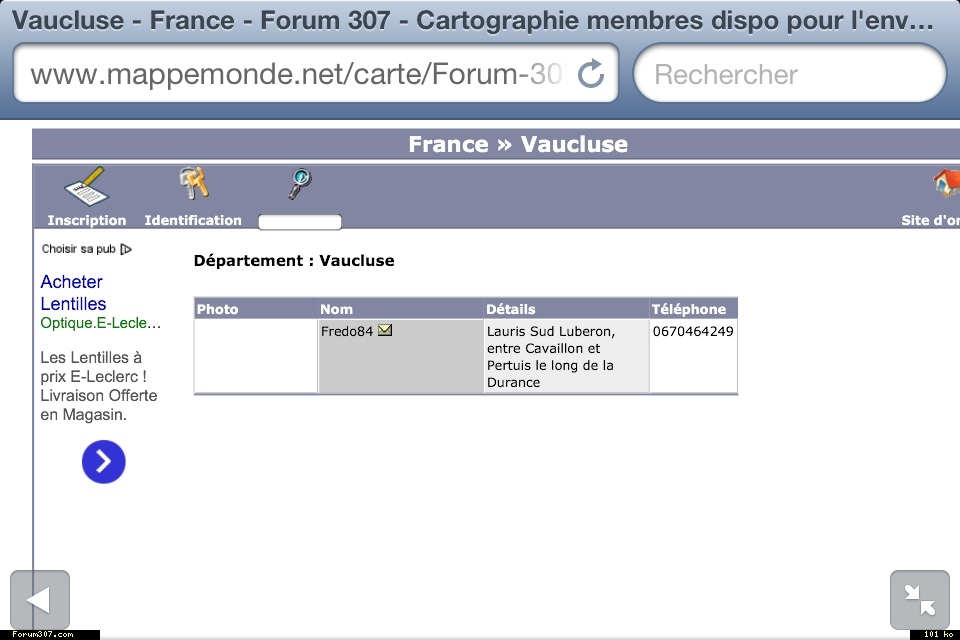Image resolution: width=960 pixels, height=640 pixels.
Task: Click the France » Vaucluse breadcrumb header
Action: point(518,144)
